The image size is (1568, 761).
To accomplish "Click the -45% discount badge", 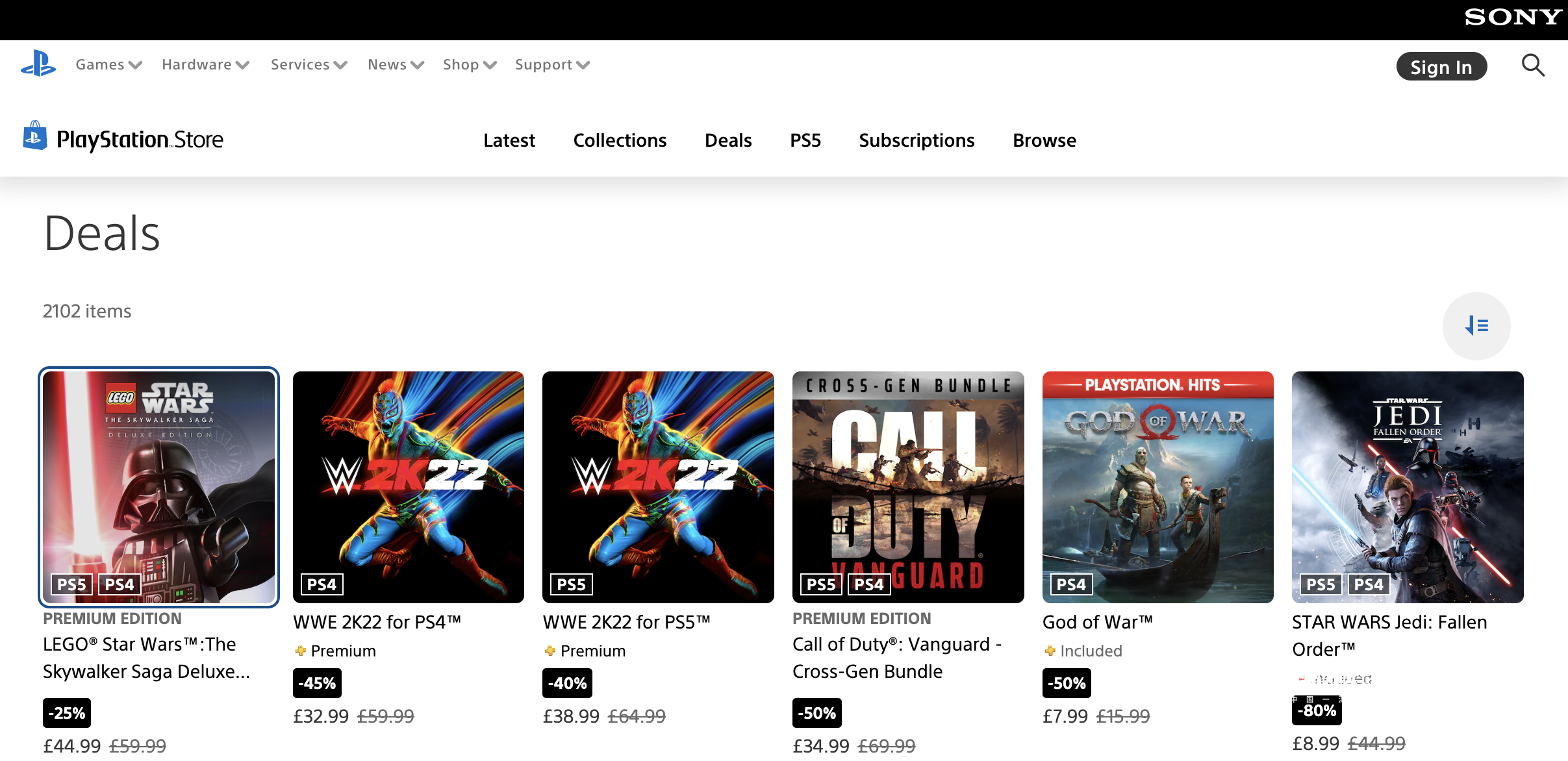I will click(x=317, y=683).
